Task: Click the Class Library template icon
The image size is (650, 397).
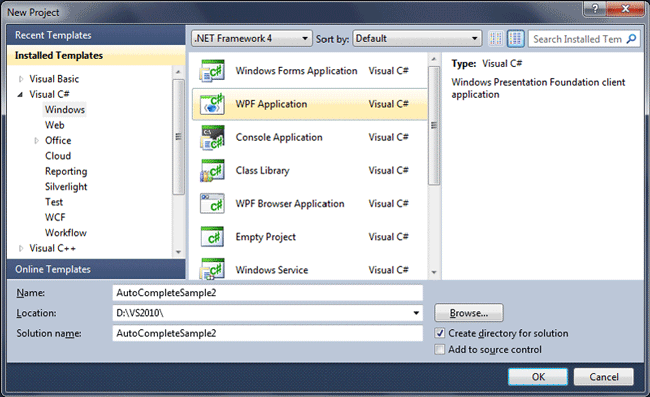Action: click(212, 170)
